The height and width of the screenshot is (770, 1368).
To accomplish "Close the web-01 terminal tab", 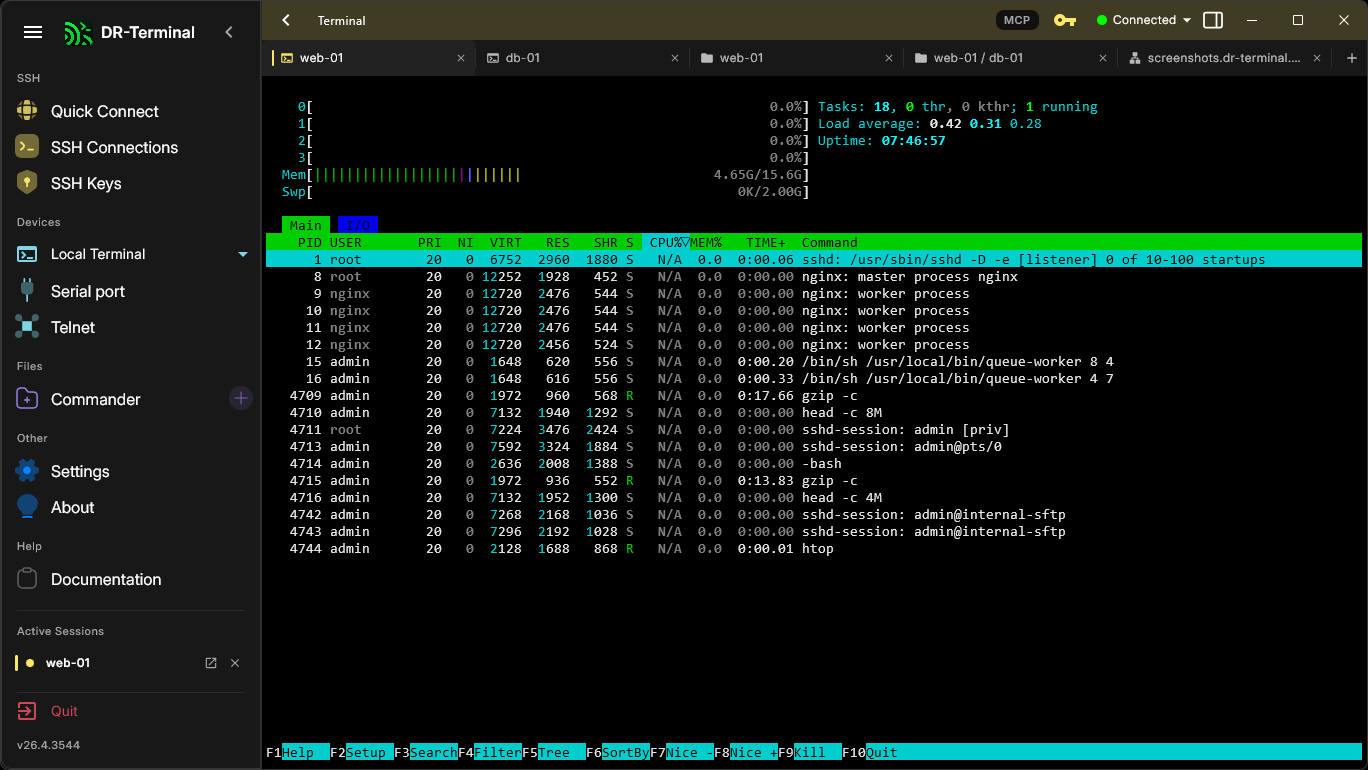I will (461, 58).
